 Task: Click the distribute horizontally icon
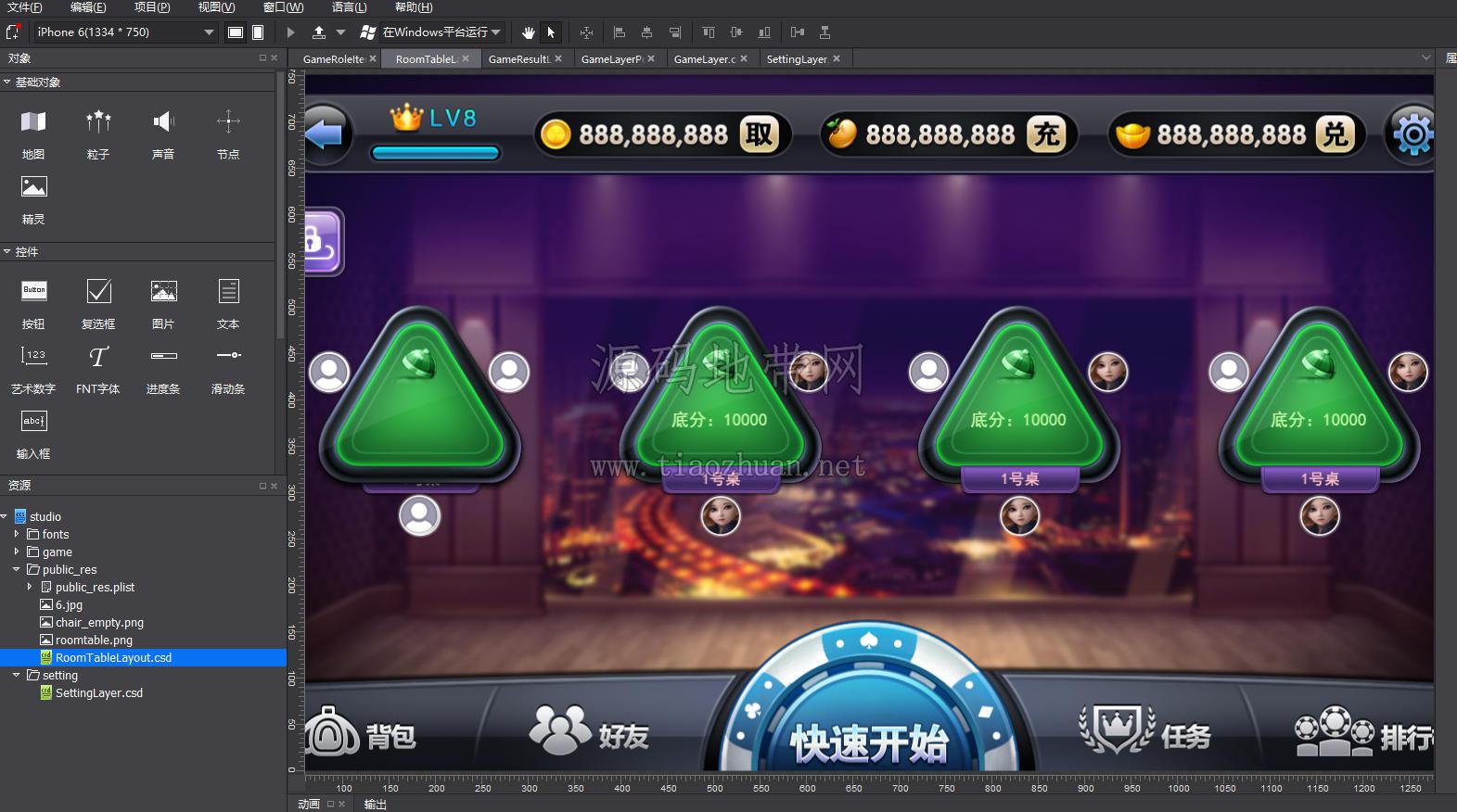[x=798, y=32]
